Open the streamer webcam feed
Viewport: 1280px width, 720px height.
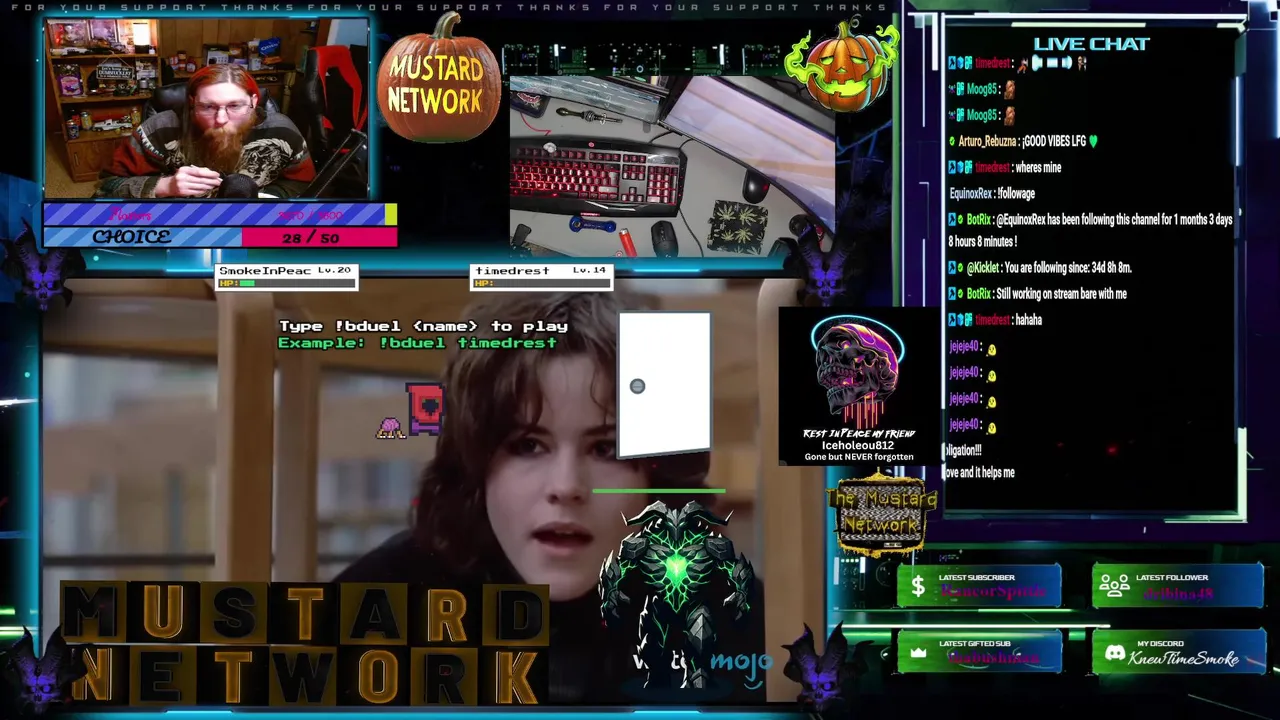(207, 108)
